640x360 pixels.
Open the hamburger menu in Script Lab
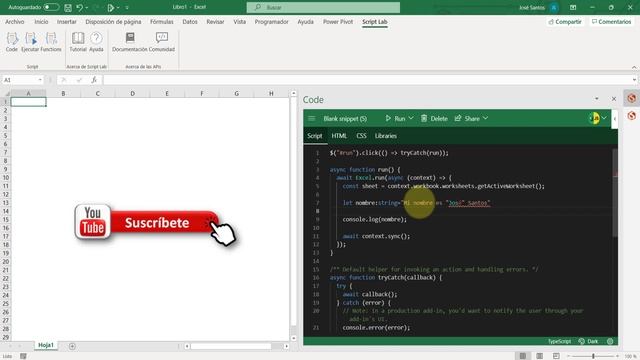[312, 118]
